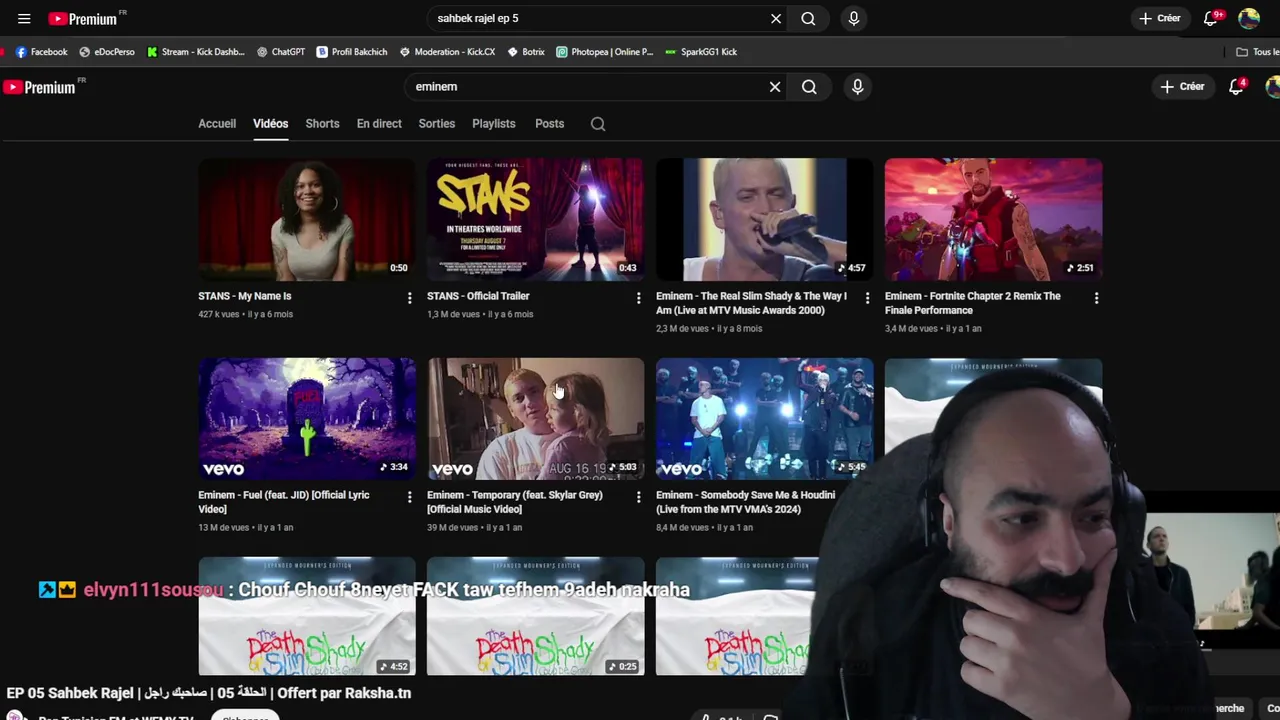Click 'EP 05 Sahbek Rajel' video title
Viewport: 1280px width, 720px height.
[209, 693]
